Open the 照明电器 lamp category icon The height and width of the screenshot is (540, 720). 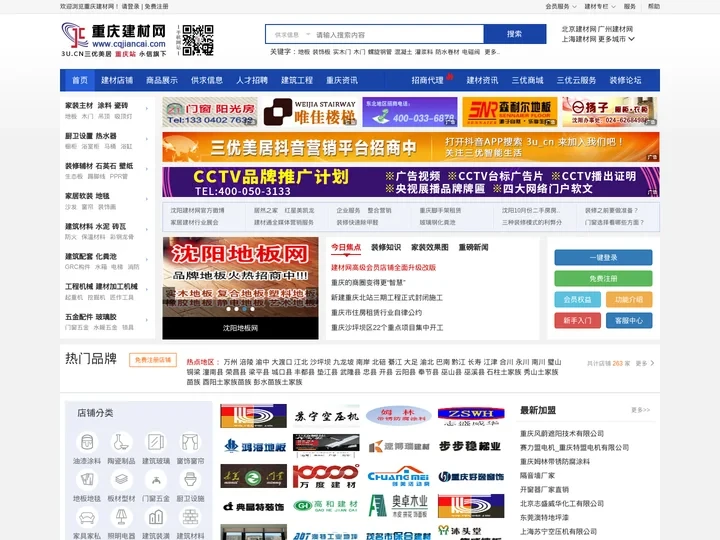pos(121,518)
